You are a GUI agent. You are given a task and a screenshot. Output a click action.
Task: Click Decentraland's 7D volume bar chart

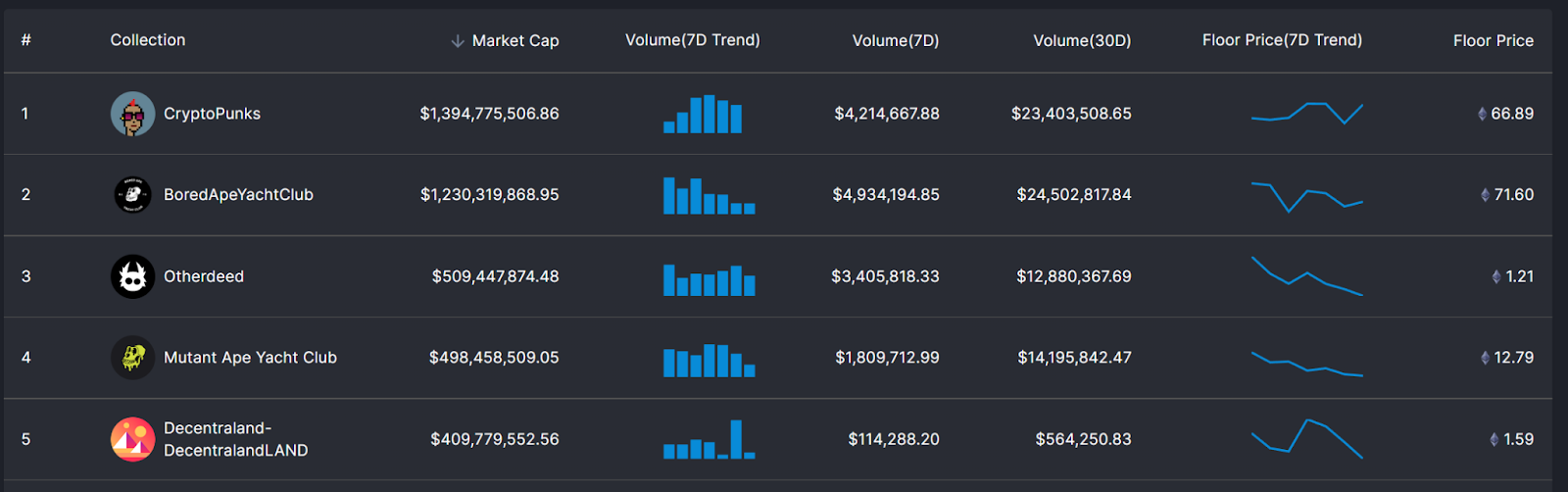[x=709, y=440]
